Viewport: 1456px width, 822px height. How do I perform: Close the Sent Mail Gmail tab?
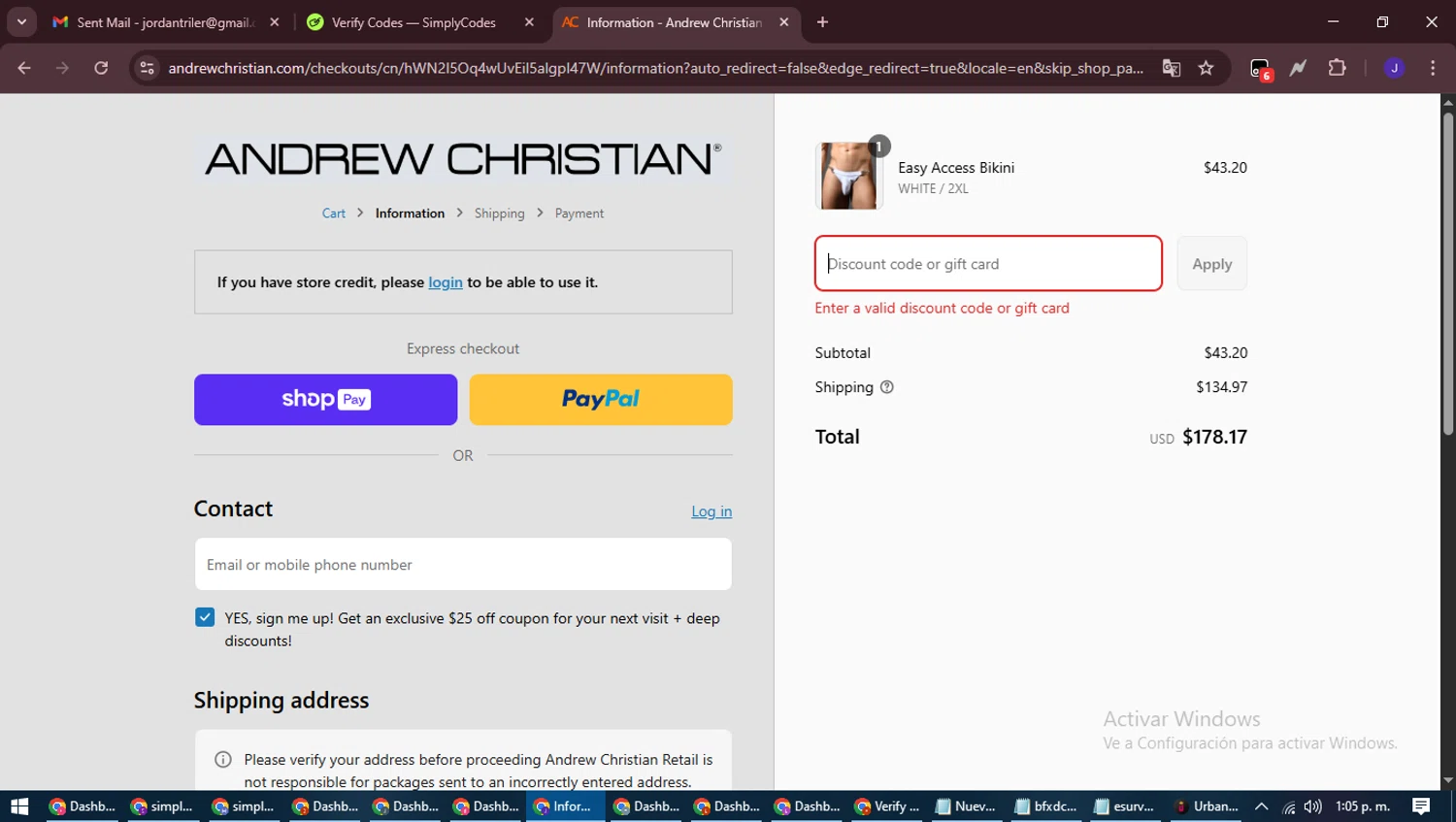coord(275,22)
